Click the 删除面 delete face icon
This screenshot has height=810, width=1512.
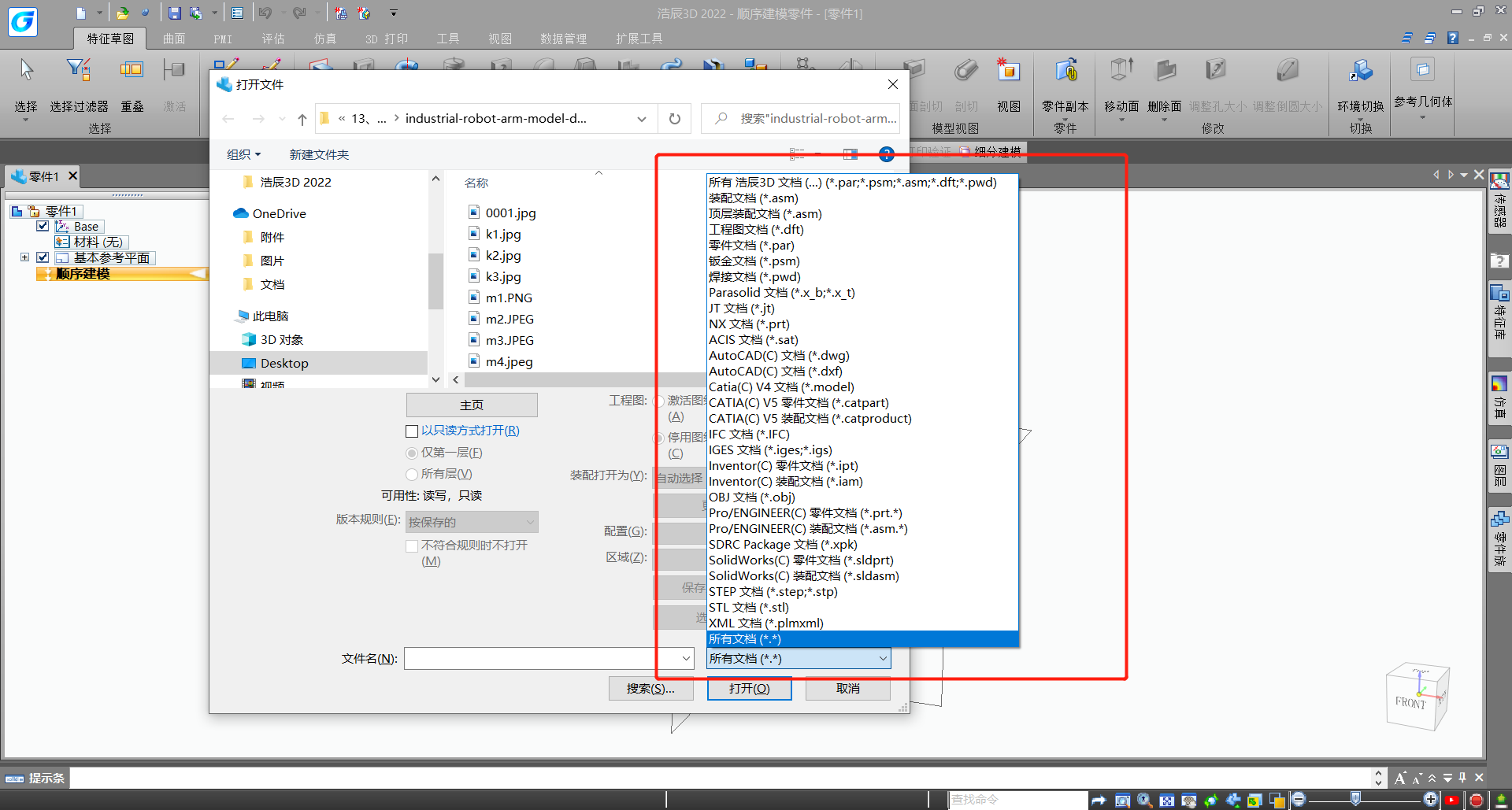click(x=1165, y=71)
